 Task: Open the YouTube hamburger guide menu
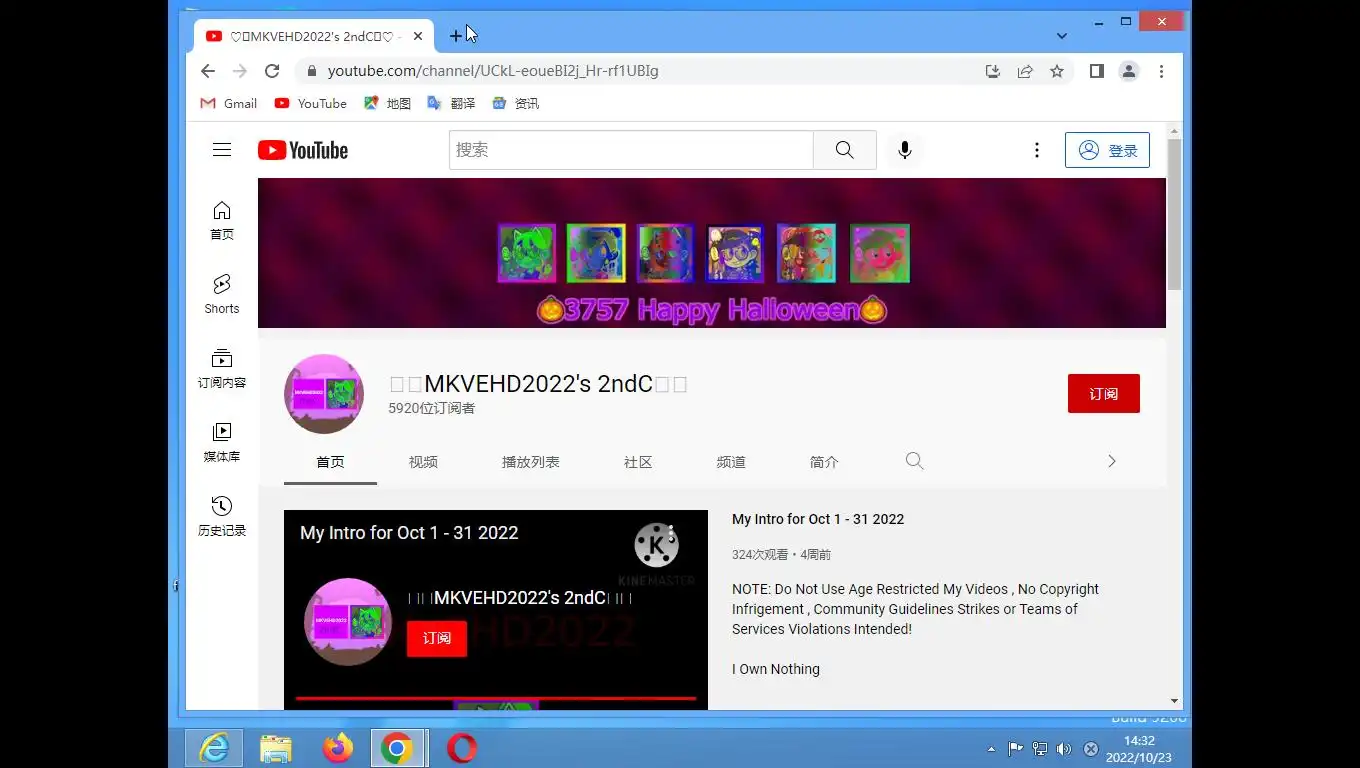[222, 150]
